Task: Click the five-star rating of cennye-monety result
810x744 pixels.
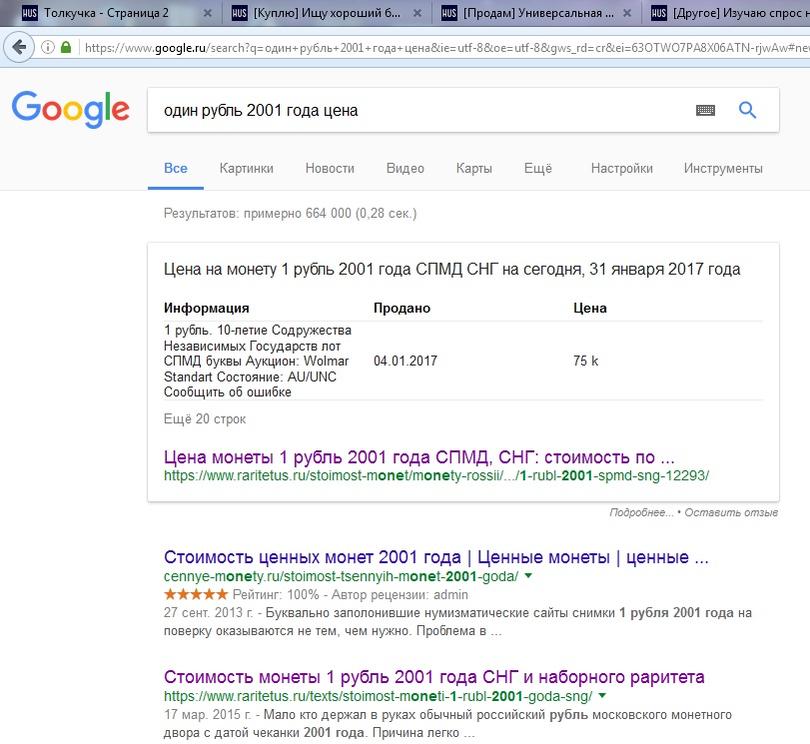Action: pyautogui.click(x=196, y=594)
